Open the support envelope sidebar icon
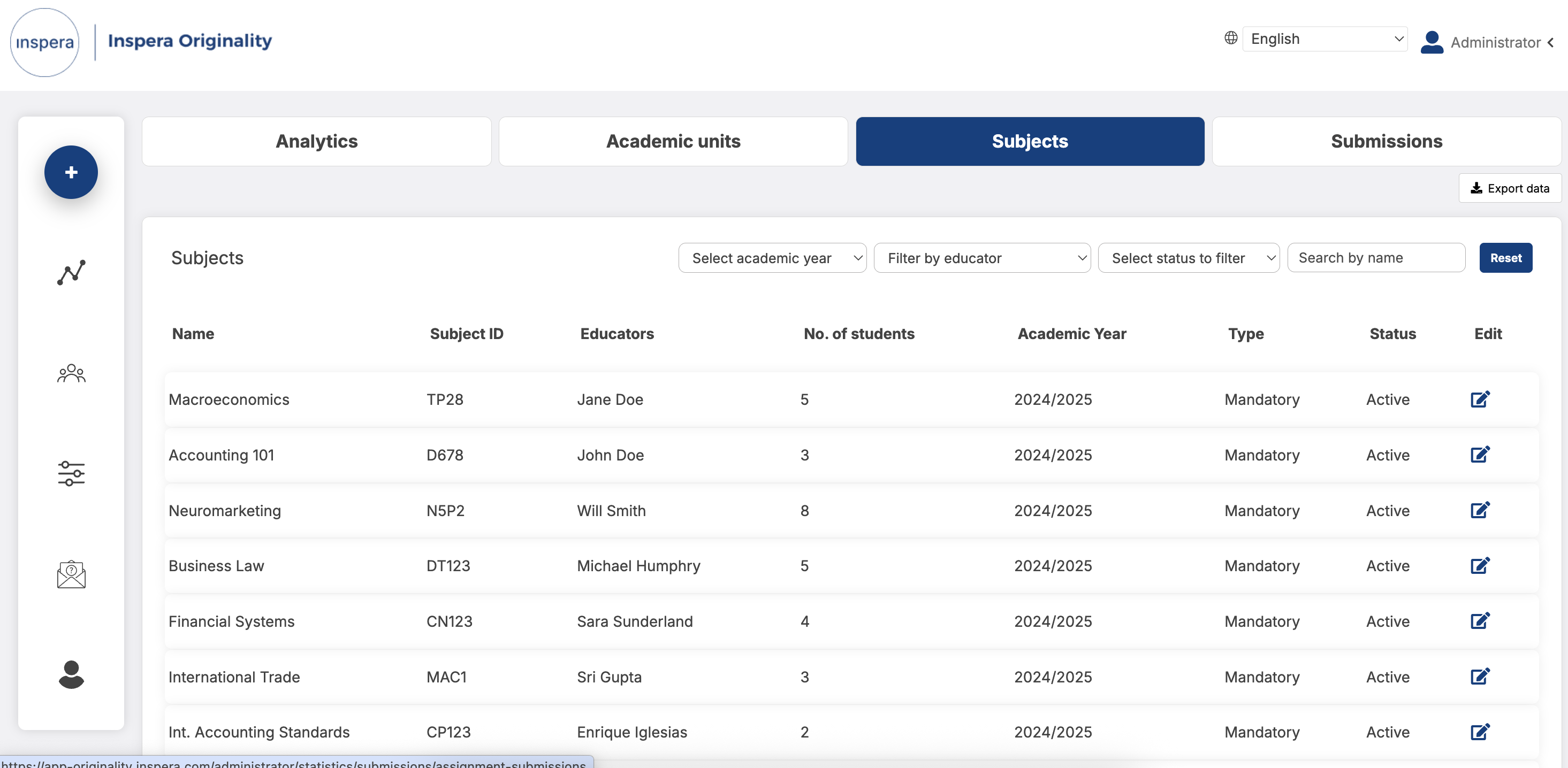This screenshot has height=768, width=1568. tap(71, 574)
